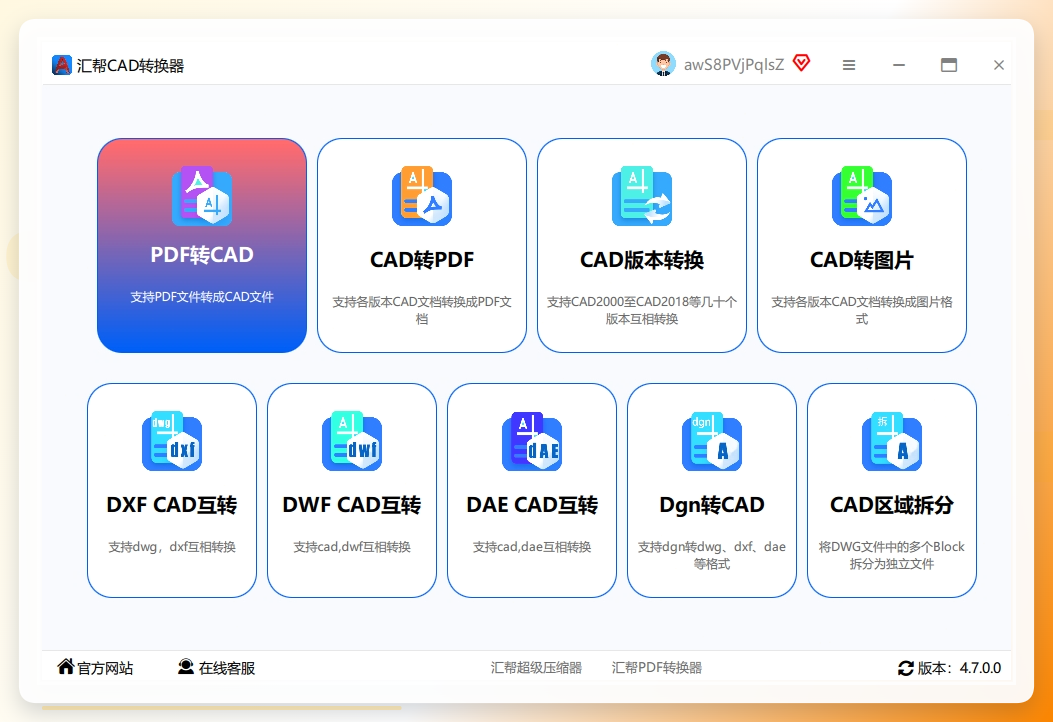This screenshot has width=1053, height=722.
Task: Click description 支持cad,dwf互相转换
Action: click(x=352, y=547)
